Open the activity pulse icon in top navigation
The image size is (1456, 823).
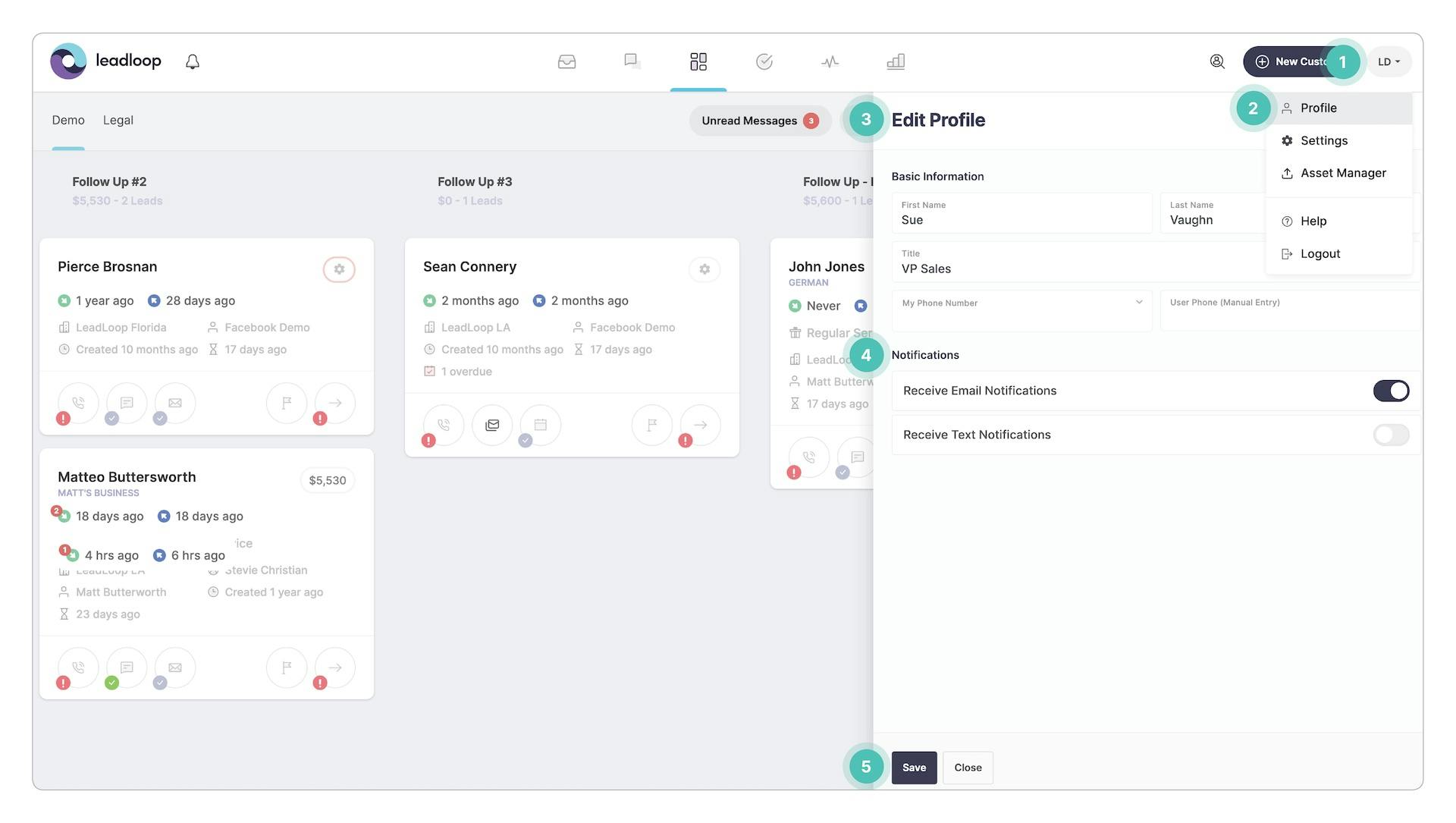click(x=830, y=61)
